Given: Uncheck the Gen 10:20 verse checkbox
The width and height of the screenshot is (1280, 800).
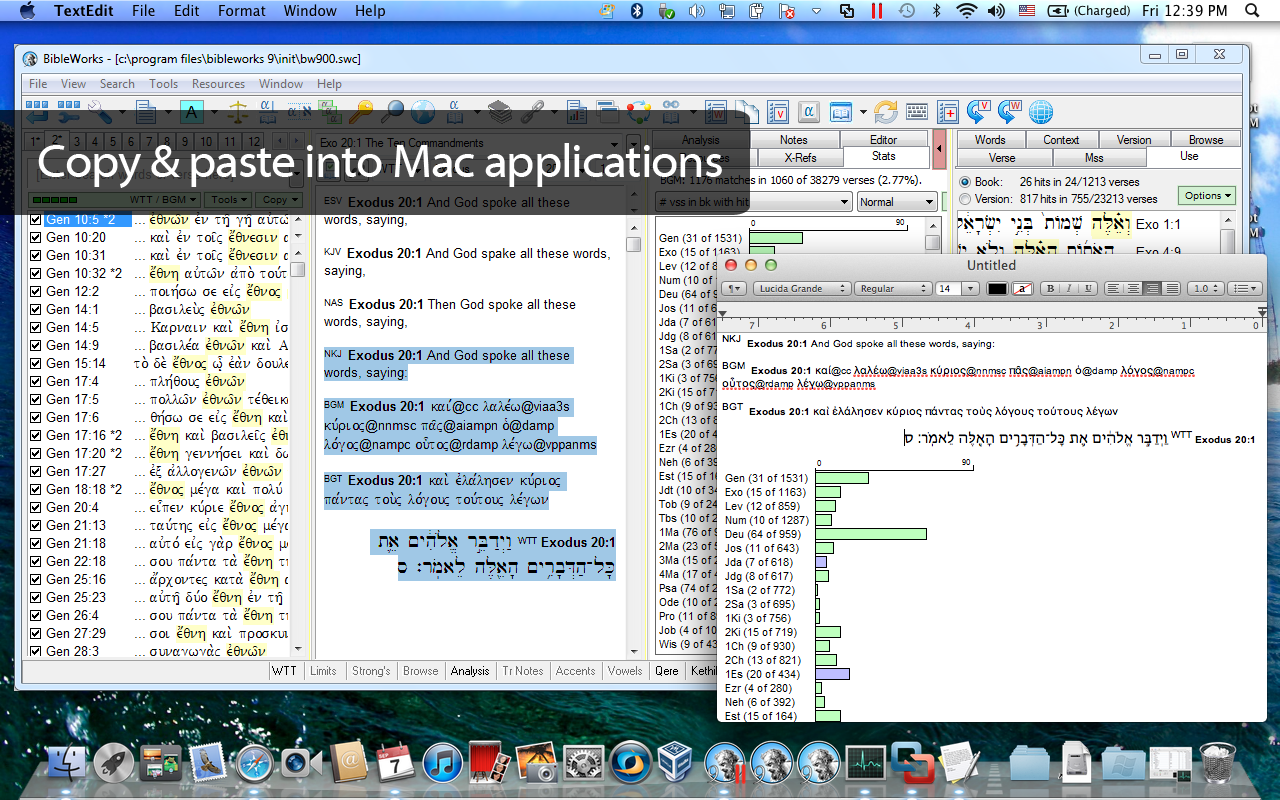Looking at the screenshot, I should (35, 238).
